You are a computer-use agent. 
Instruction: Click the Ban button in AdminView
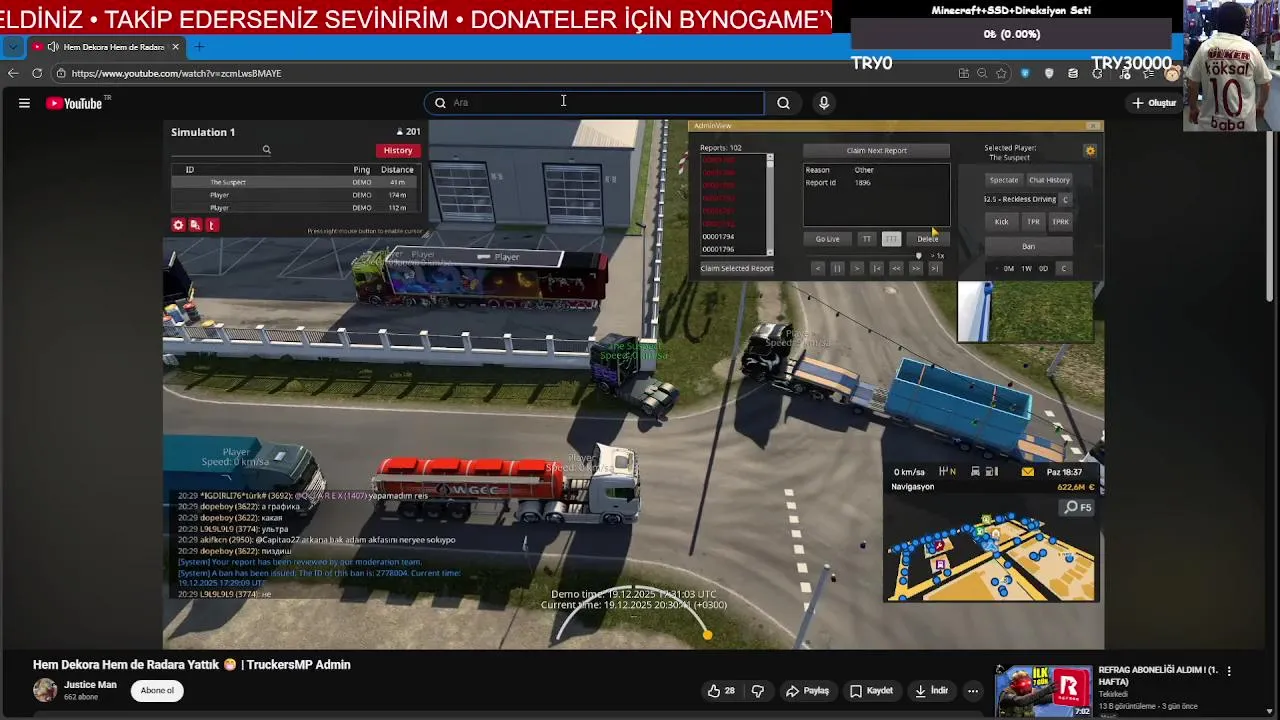(1028, 246)
